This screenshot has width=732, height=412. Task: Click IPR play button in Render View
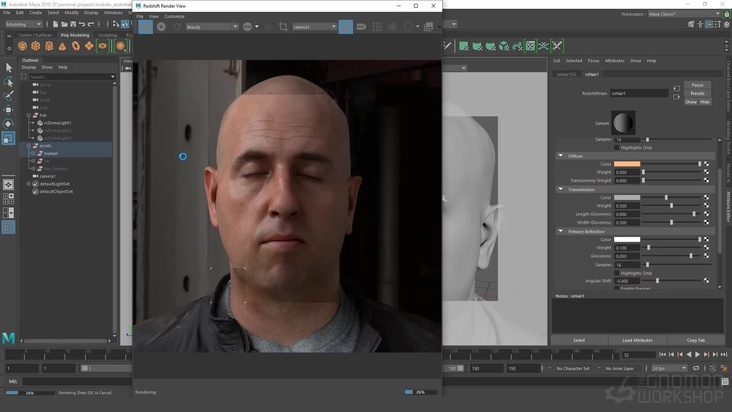[162, 27]
